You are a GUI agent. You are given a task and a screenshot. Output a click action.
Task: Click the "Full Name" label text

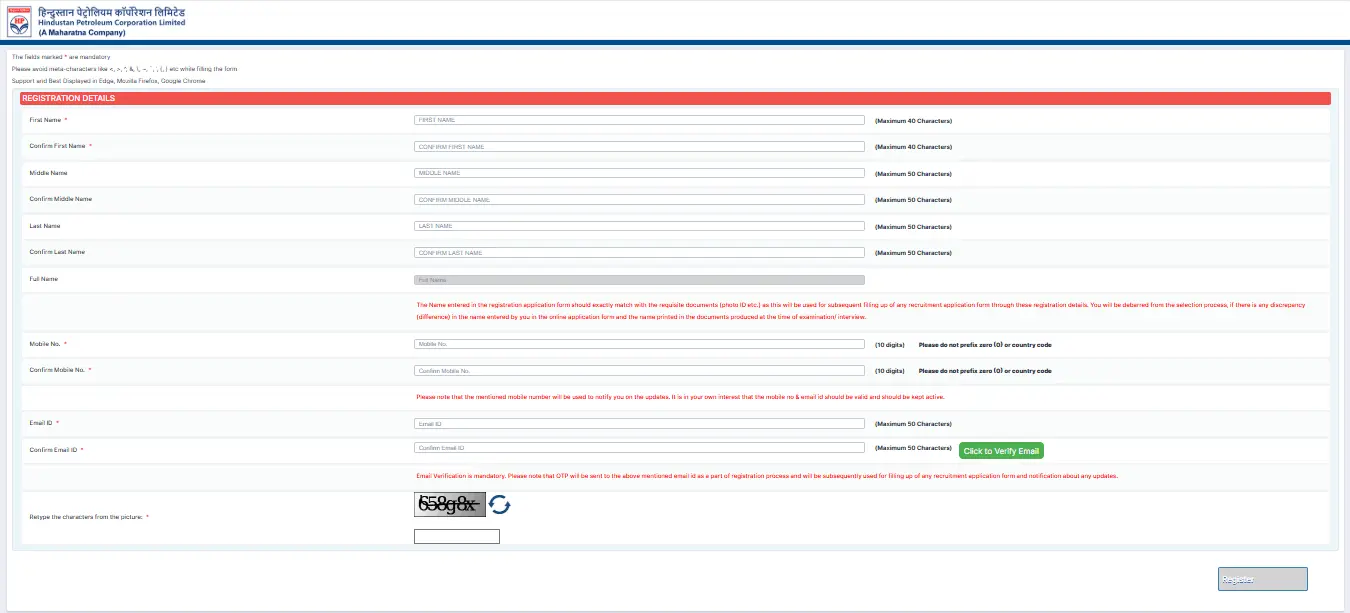[44, 279]
